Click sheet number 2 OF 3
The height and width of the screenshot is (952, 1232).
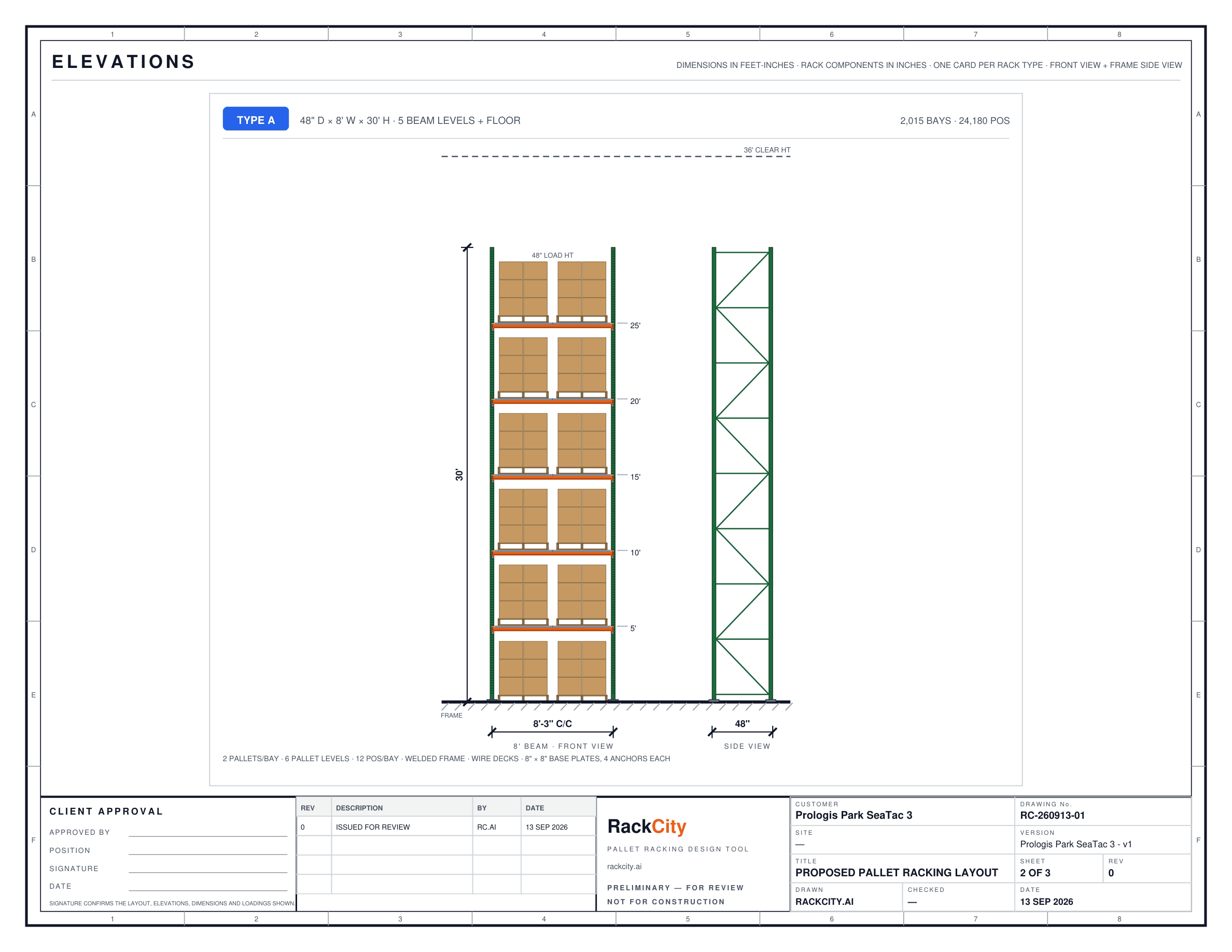[x=1035, y=873]
